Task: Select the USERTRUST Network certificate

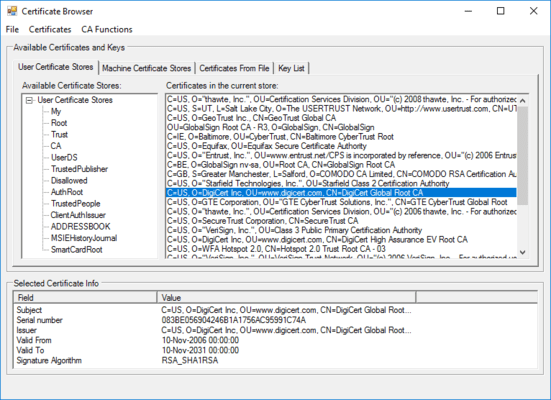Action: pyautogui.click(x=341, y=109)
